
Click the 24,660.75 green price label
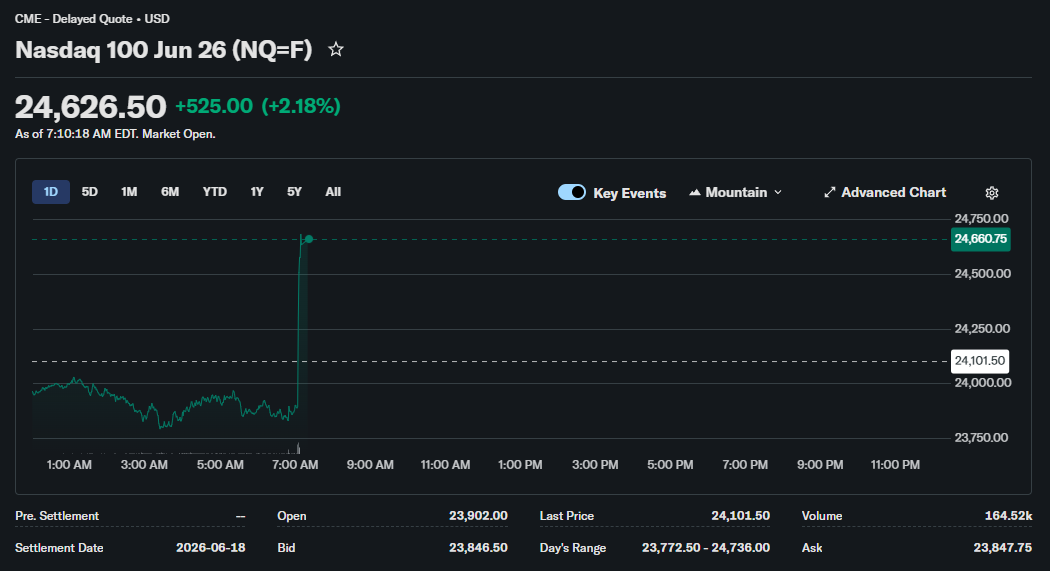click(980, 239)
